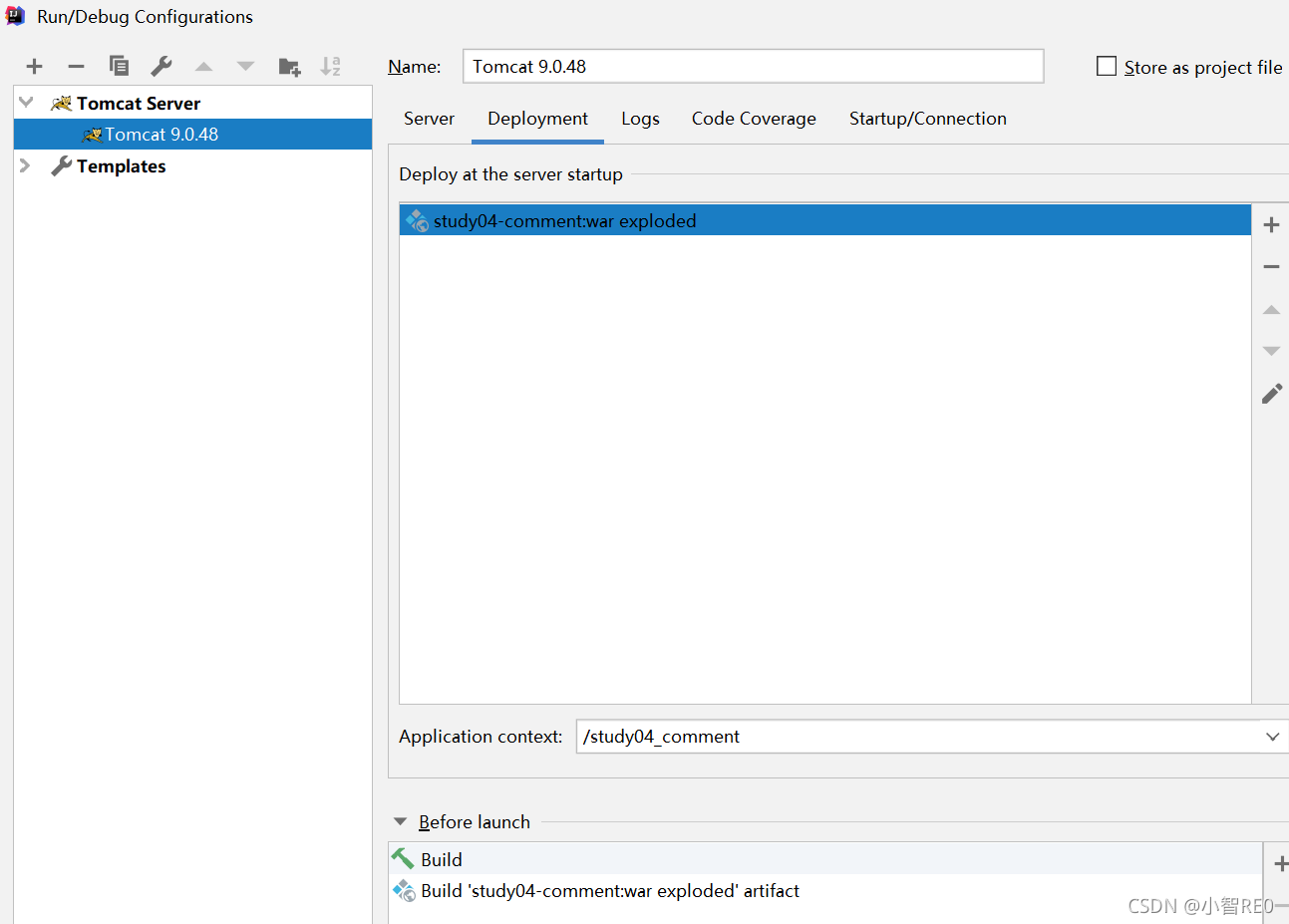This screenshot has width=1289, height=924.
Task: Switch to the Server tab
Action: (x=429, y=119)
